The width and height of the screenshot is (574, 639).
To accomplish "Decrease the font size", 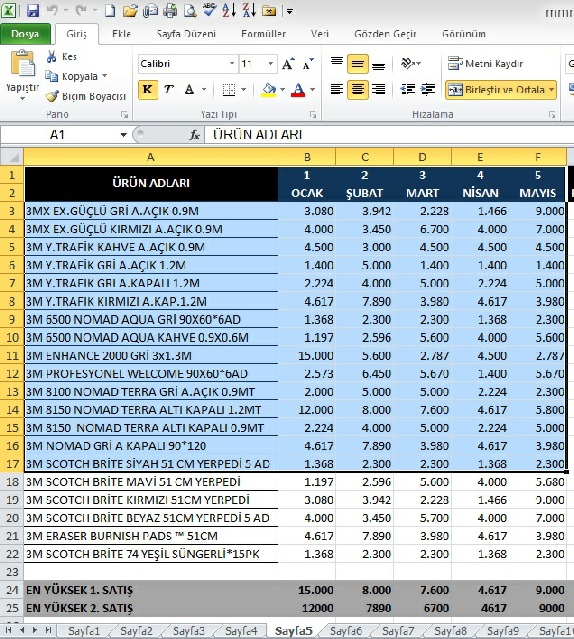I will point(308,64).
